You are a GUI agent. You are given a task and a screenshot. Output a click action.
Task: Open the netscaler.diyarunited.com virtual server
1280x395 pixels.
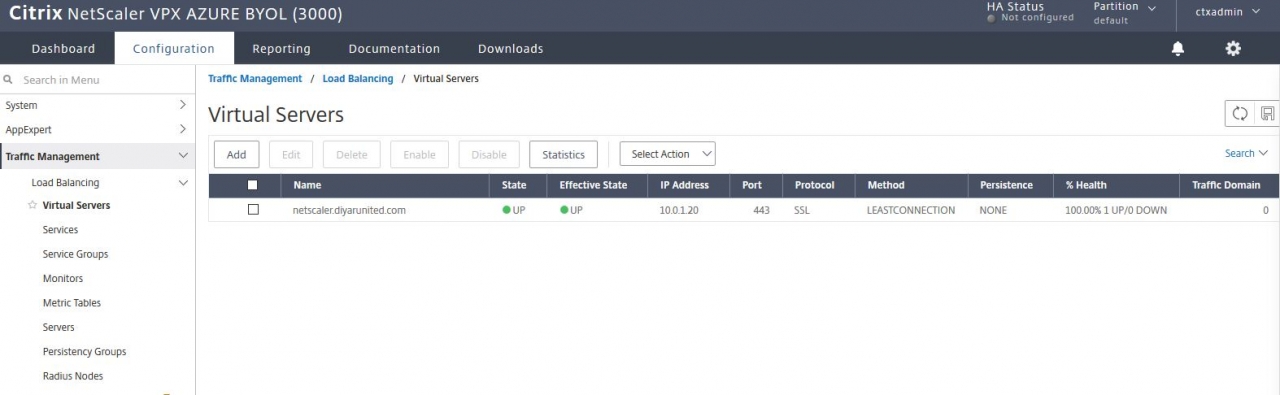349,210
